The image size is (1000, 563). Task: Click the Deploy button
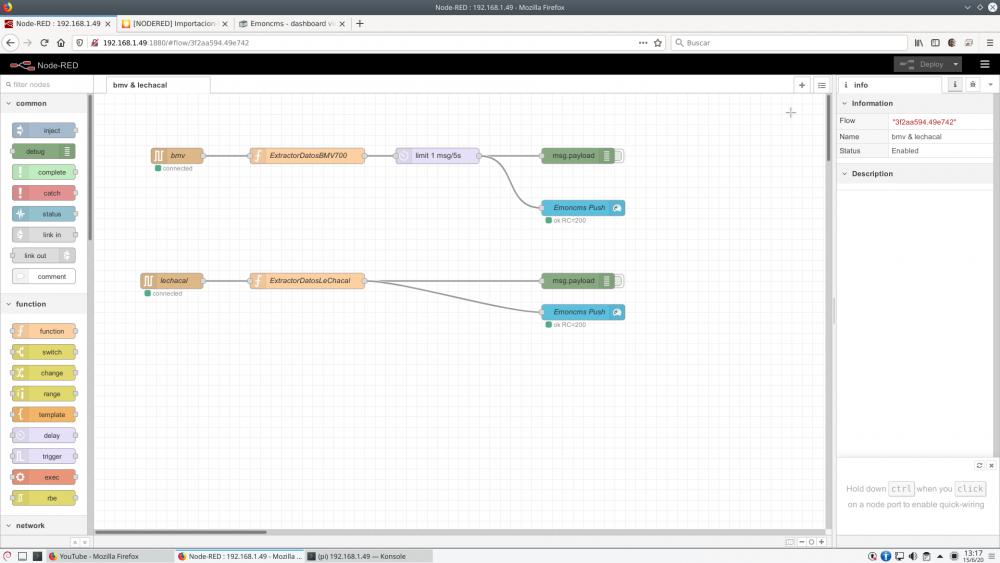922,64
